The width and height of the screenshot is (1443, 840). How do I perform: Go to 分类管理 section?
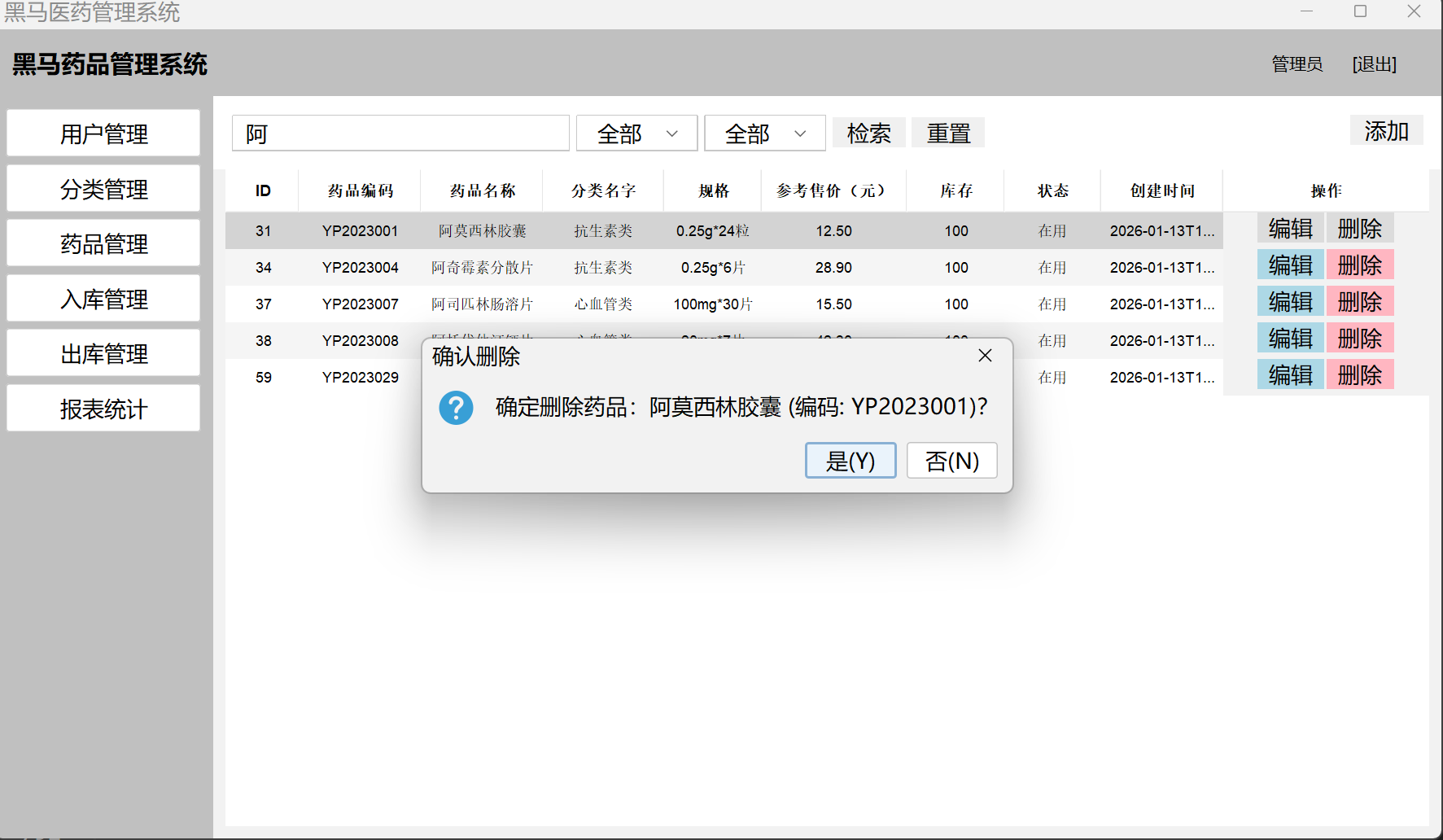coord(103,189)
